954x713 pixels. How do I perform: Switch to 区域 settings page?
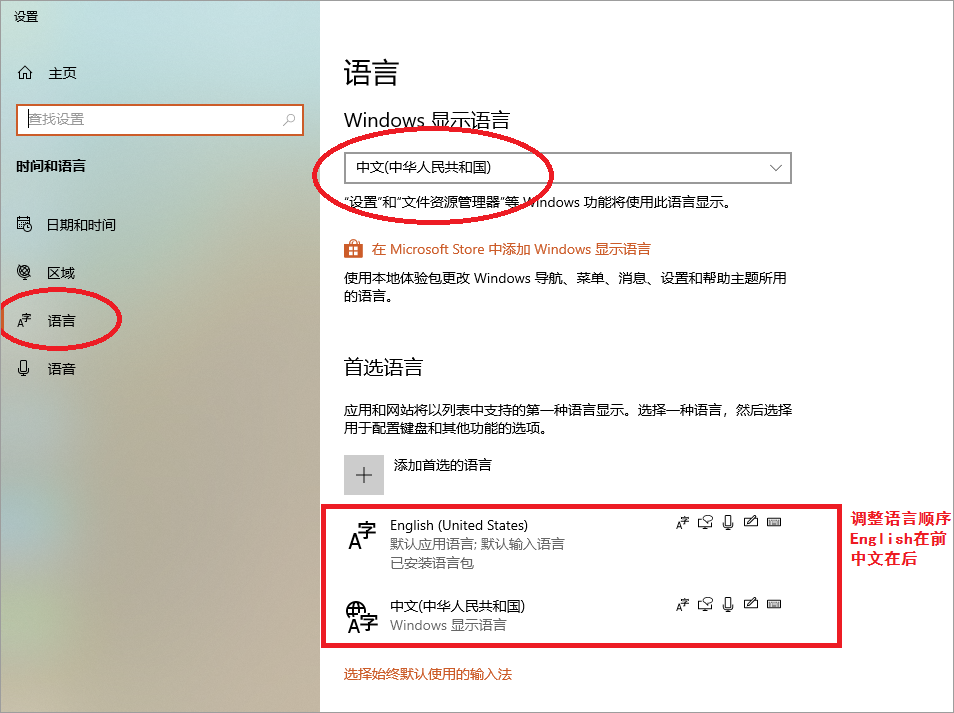(x=60, y=273)
